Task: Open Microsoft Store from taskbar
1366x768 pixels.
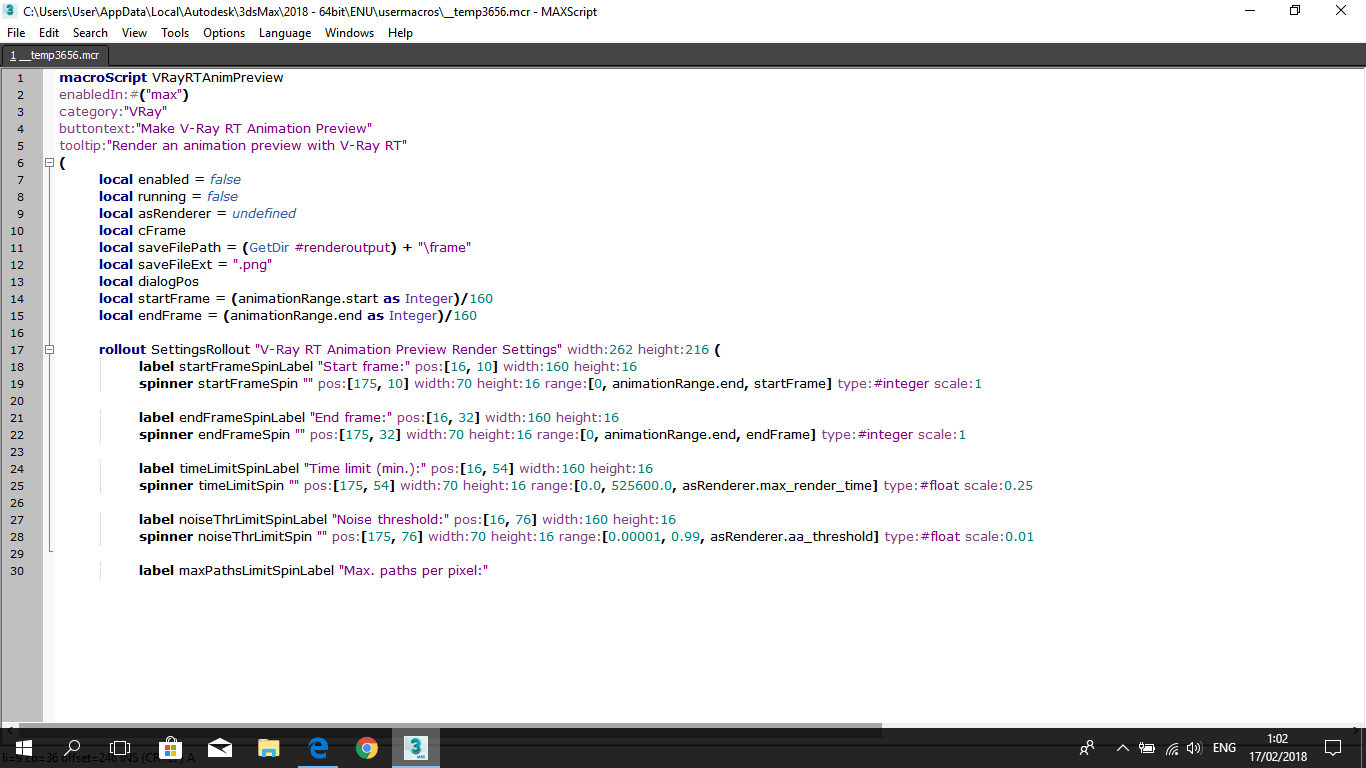Action: click(x=170, y=747)
